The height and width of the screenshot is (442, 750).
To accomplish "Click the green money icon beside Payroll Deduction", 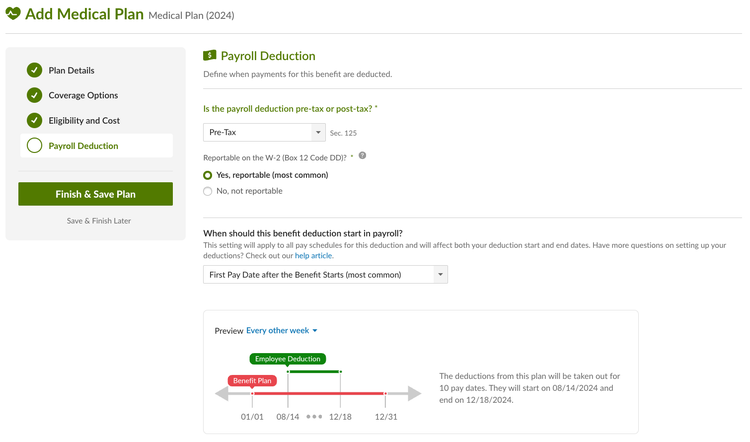I will coord(210,55).
